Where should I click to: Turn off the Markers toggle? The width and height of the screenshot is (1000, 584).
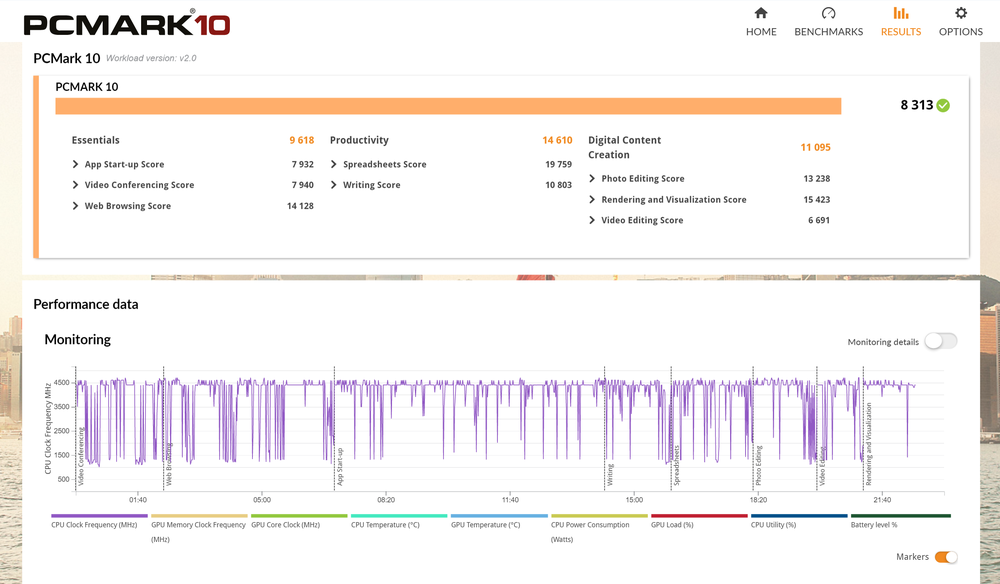(946, 557)
